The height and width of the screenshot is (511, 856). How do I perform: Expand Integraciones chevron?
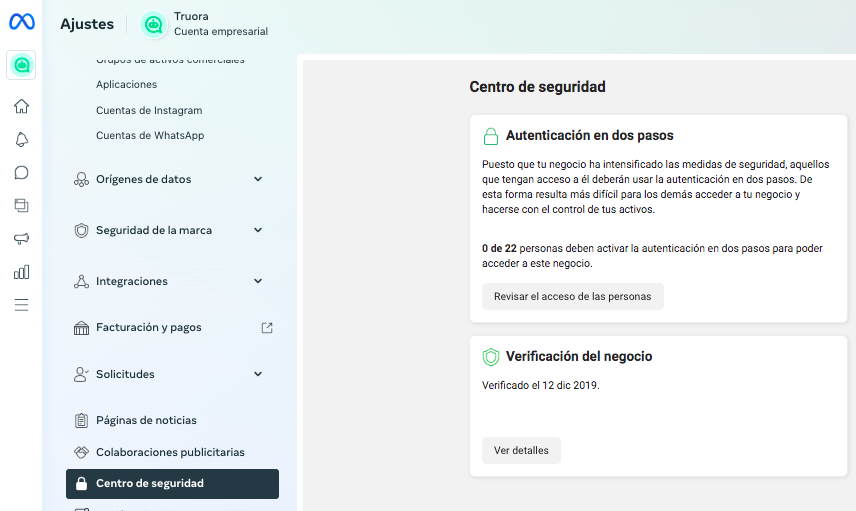(258, 281)
